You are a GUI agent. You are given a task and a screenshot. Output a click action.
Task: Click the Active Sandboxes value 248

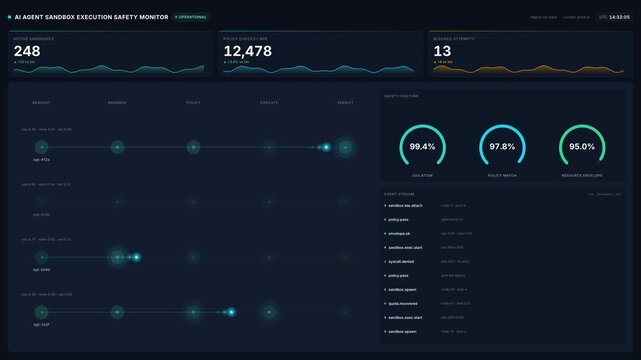pos(27,51)
